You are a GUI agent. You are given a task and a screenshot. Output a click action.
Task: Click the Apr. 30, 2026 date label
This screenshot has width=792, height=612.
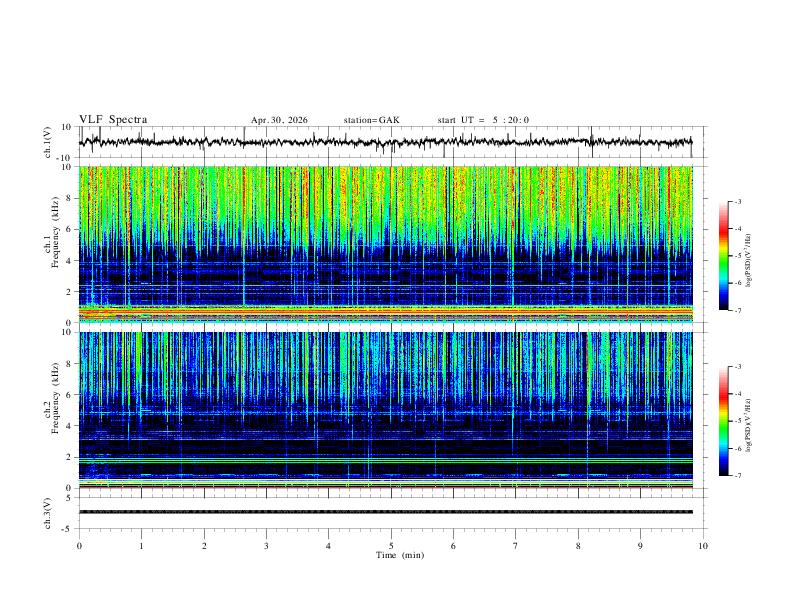(279, 120)
